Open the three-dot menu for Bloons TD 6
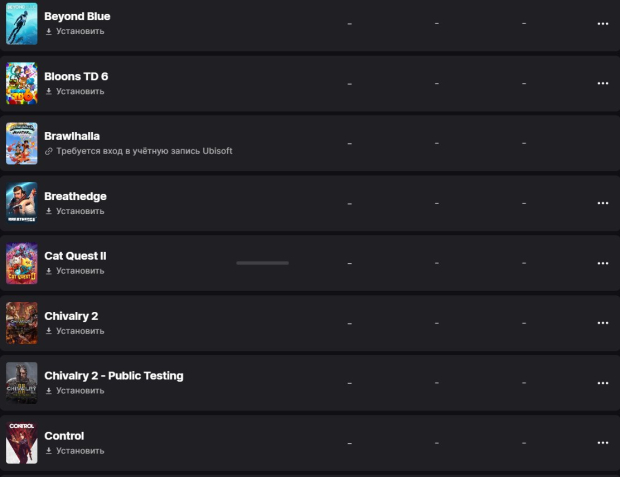The width and height of the screenshot is (620, 477). coord(603,83)
